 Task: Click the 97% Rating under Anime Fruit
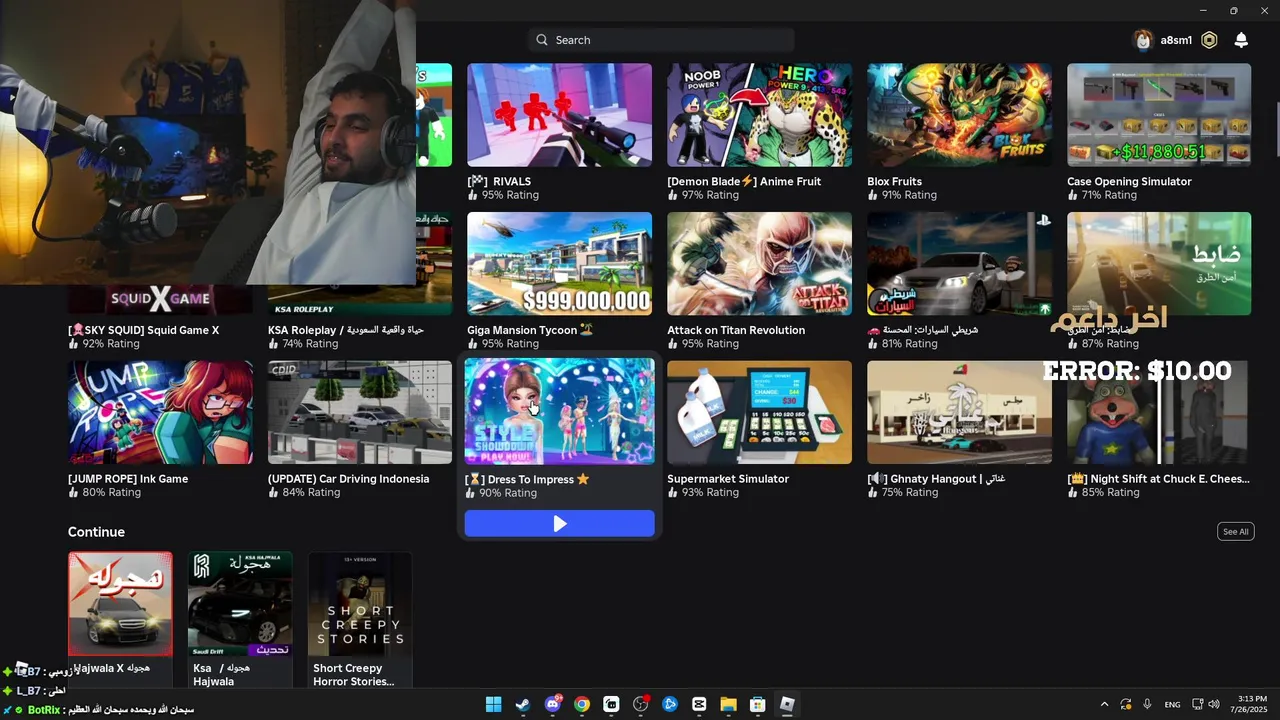click(703, 195)
